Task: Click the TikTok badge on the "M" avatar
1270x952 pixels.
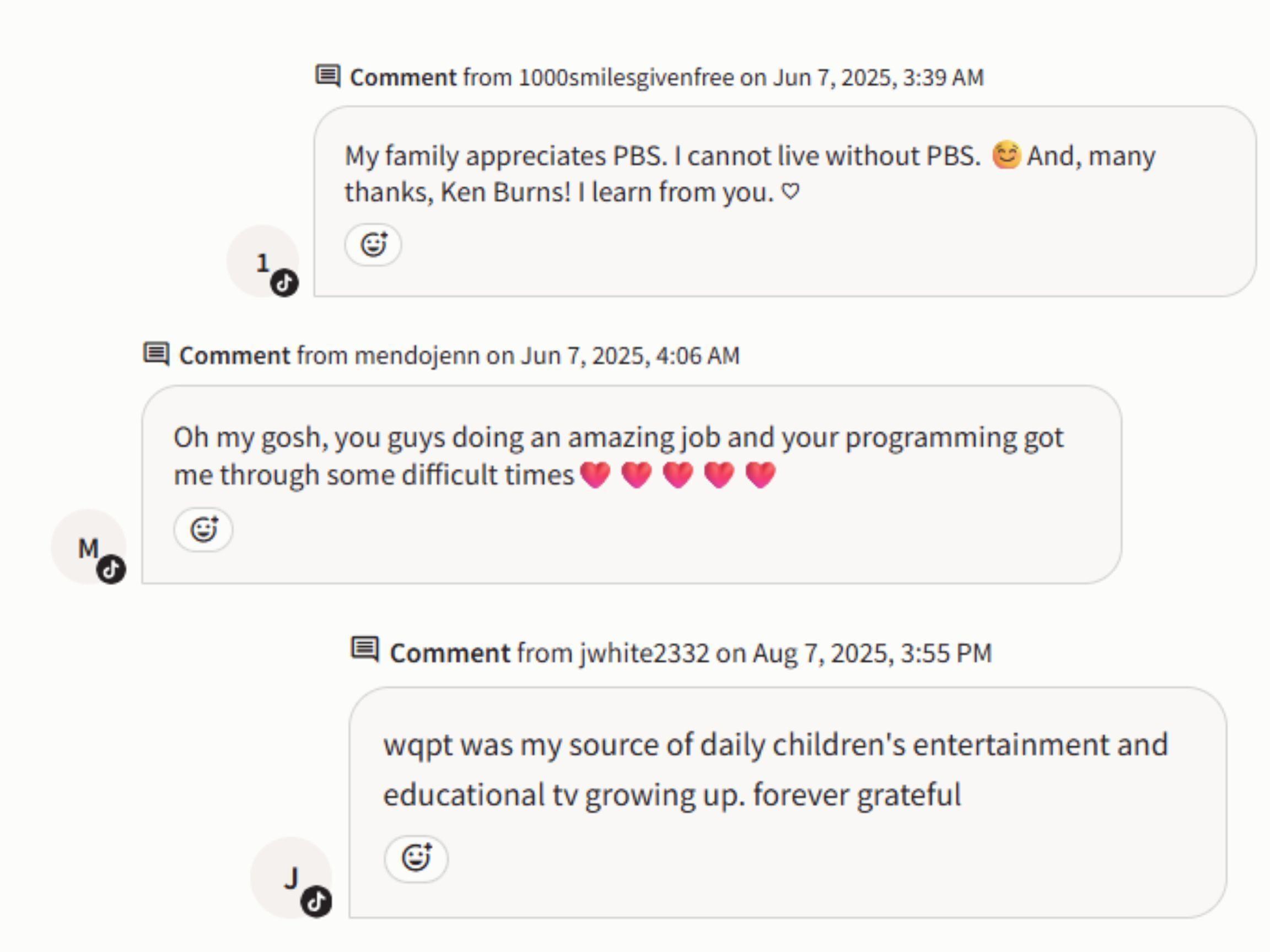Action: pos(111,570)
